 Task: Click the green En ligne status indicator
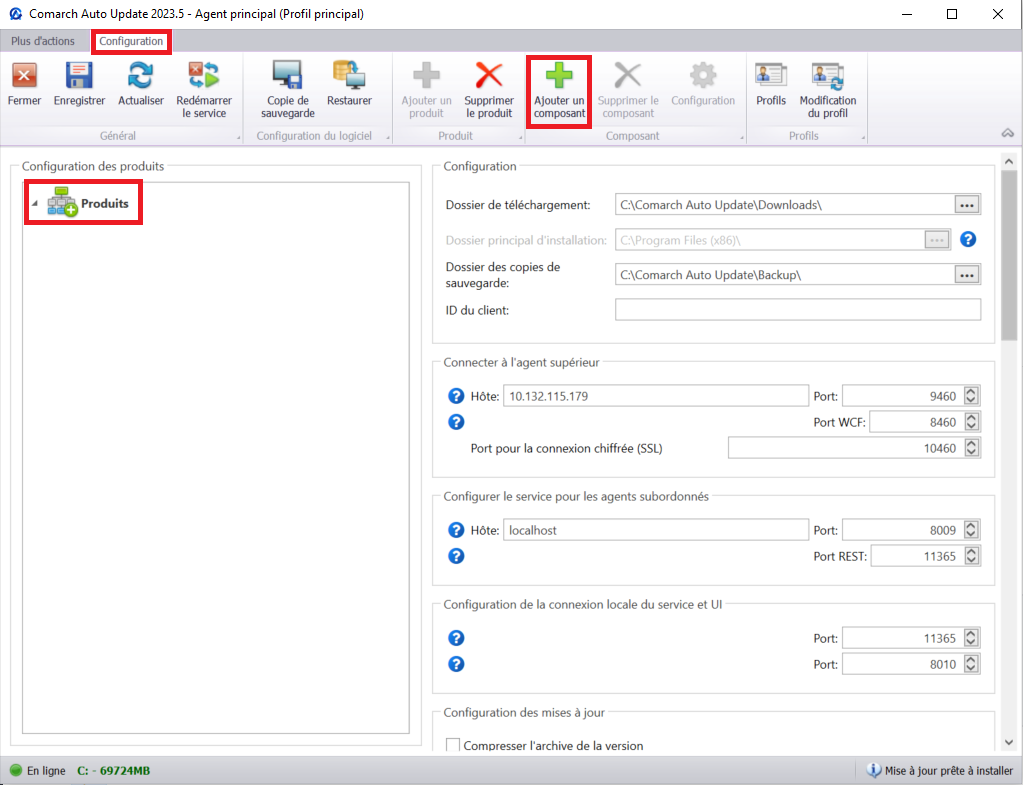click(16, 771)
